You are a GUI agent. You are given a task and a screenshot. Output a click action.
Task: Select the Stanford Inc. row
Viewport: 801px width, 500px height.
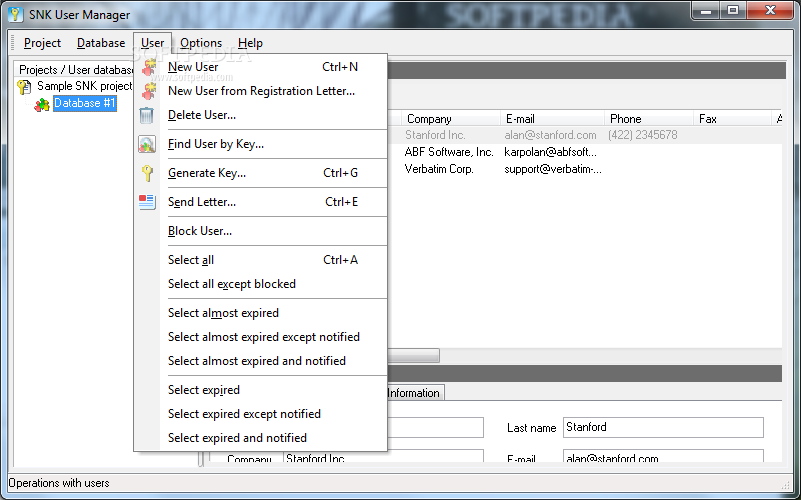(585, 135)
